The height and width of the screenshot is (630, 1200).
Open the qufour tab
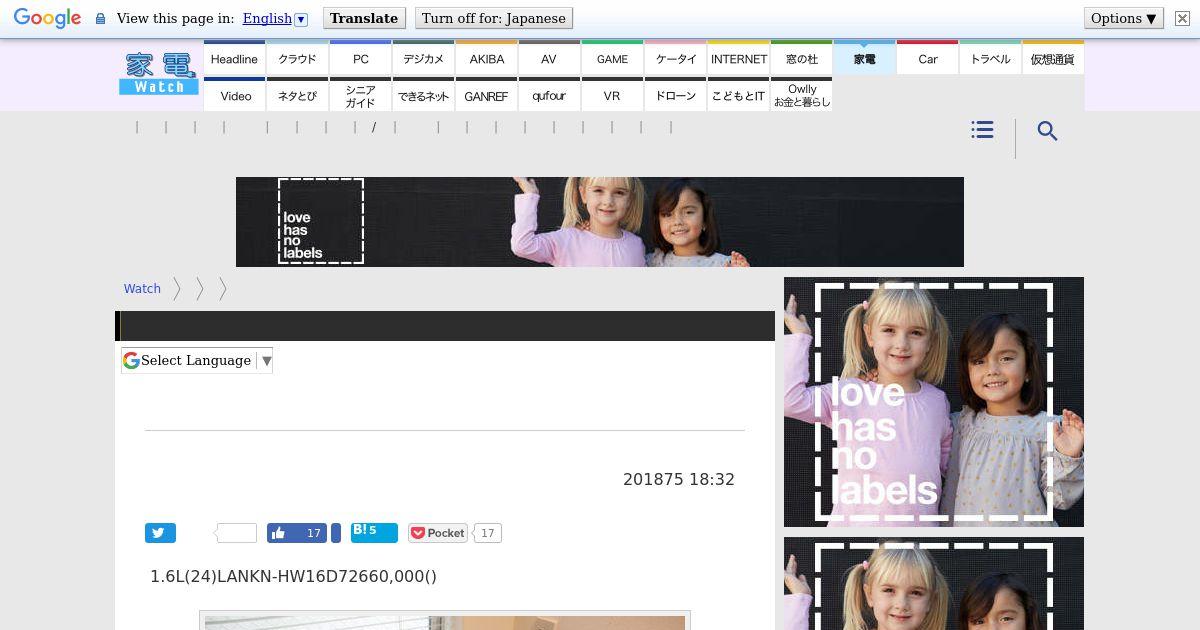point(549,95)
